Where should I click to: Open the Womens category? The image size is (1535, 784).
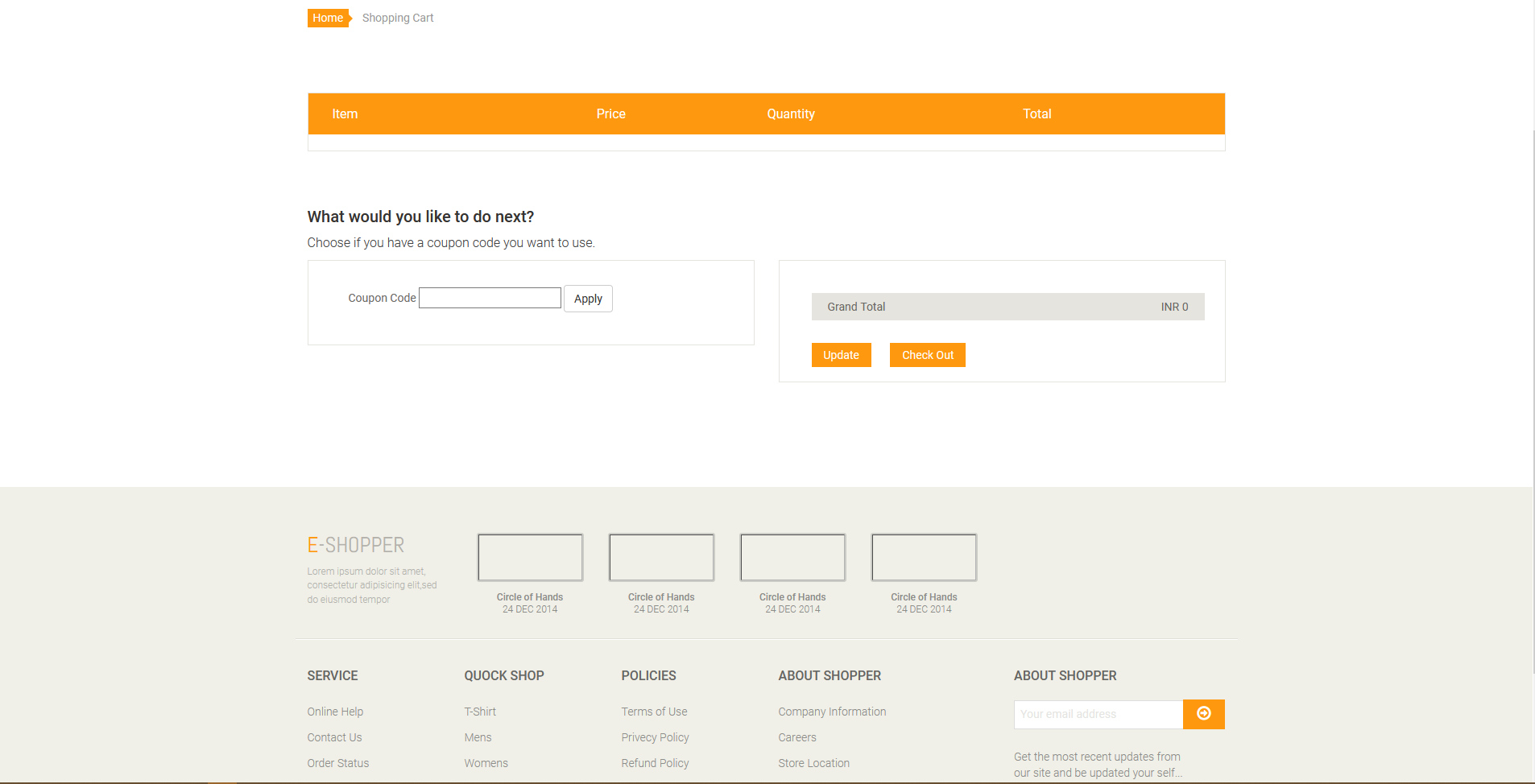[486, 763]
